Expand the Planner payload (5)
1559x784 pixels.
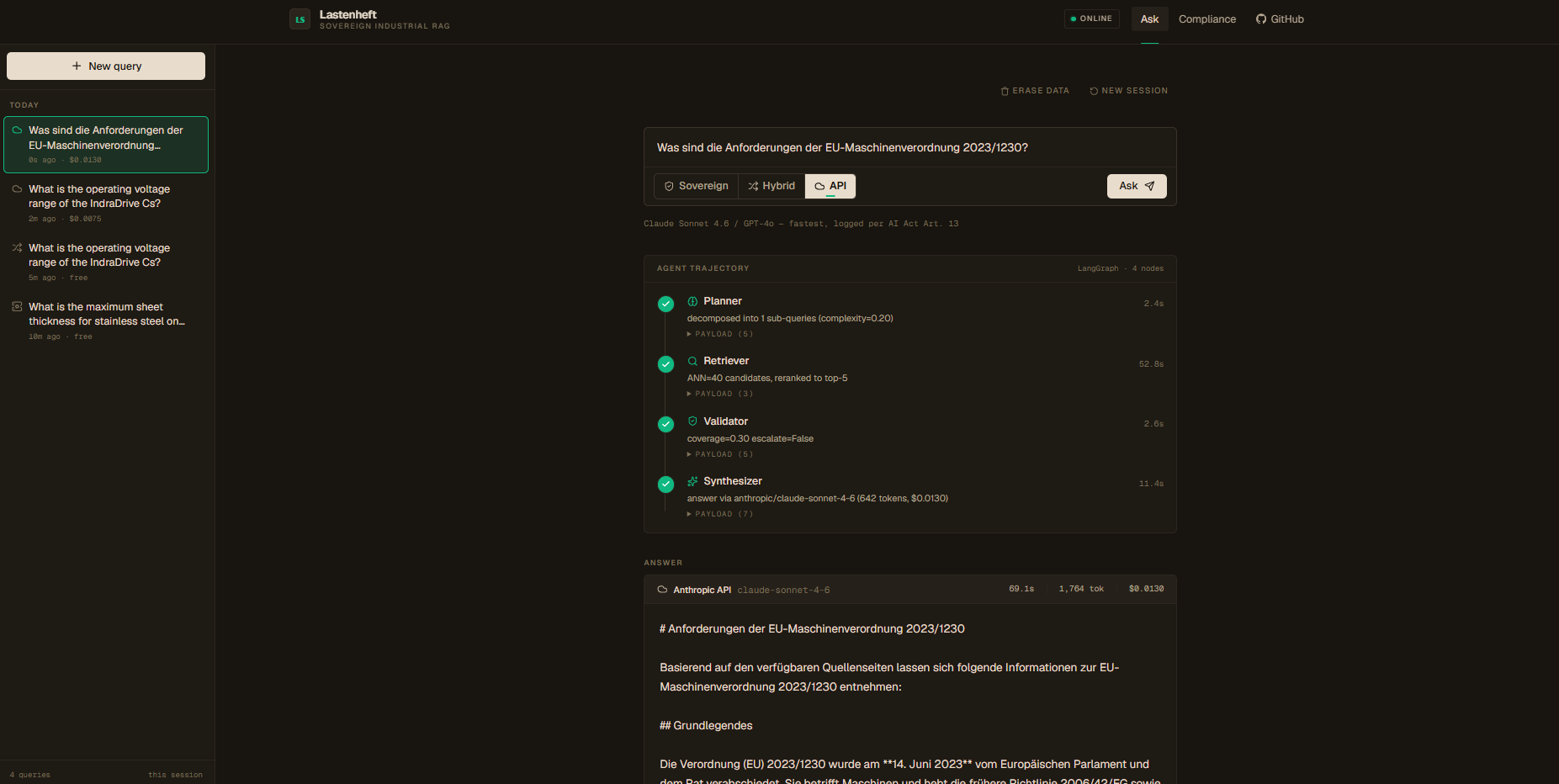(720, 334)
